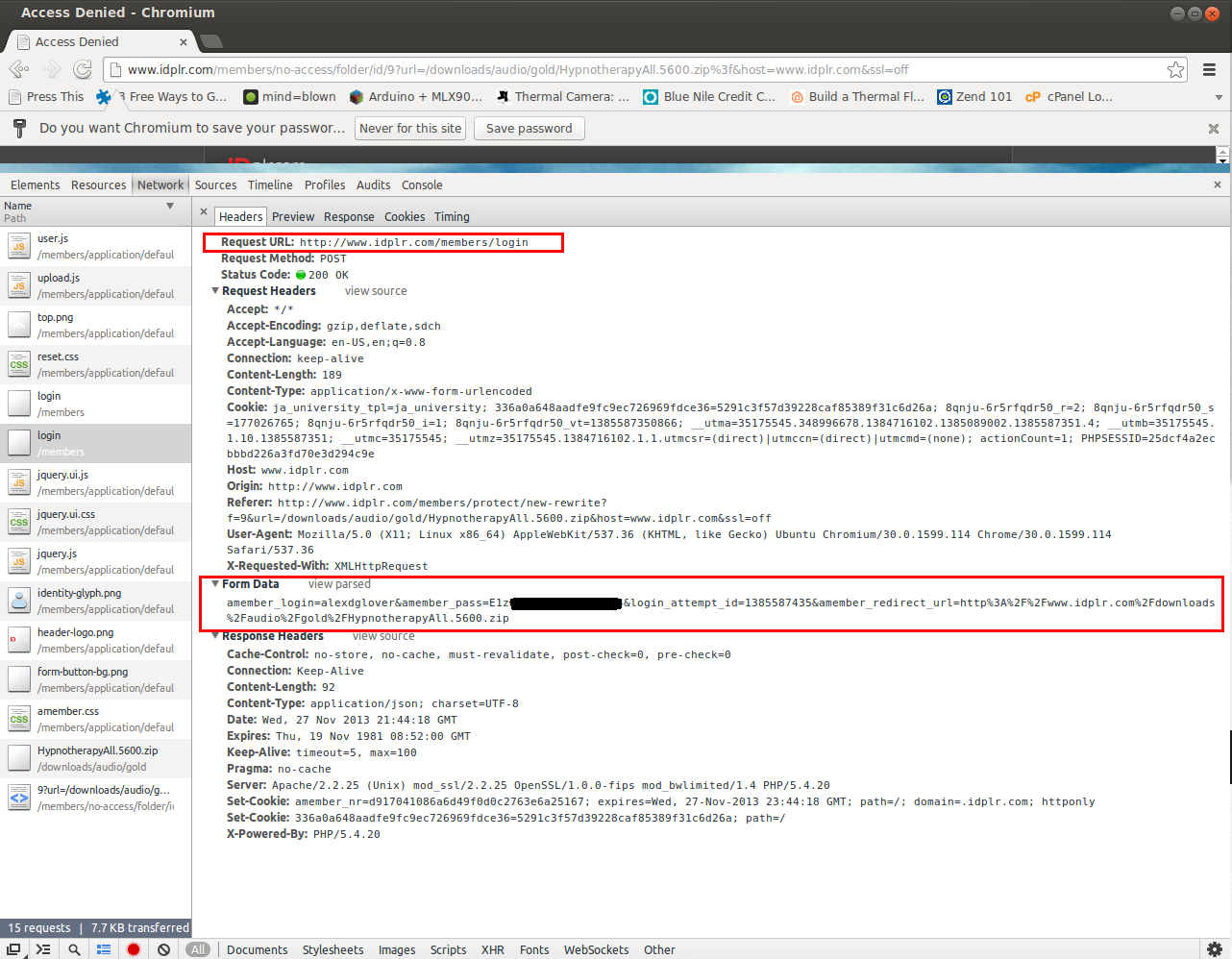This screenshot has width=1232, height=959.
Task: Open the Name column sort dropdown arrow
Action: point(170,207)
